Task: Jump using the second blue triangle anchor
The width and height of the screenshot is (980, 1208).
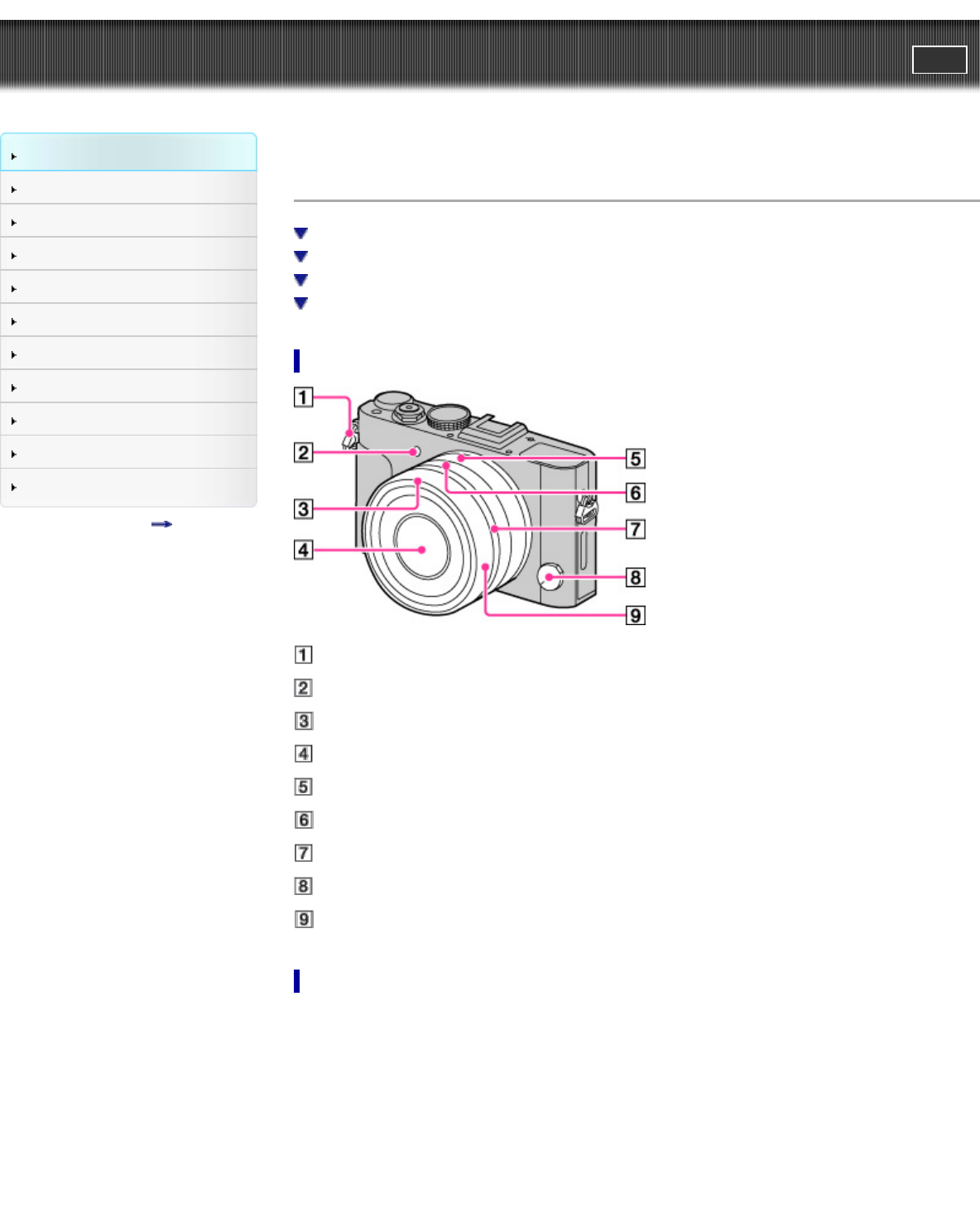Action: coord(300,257)
